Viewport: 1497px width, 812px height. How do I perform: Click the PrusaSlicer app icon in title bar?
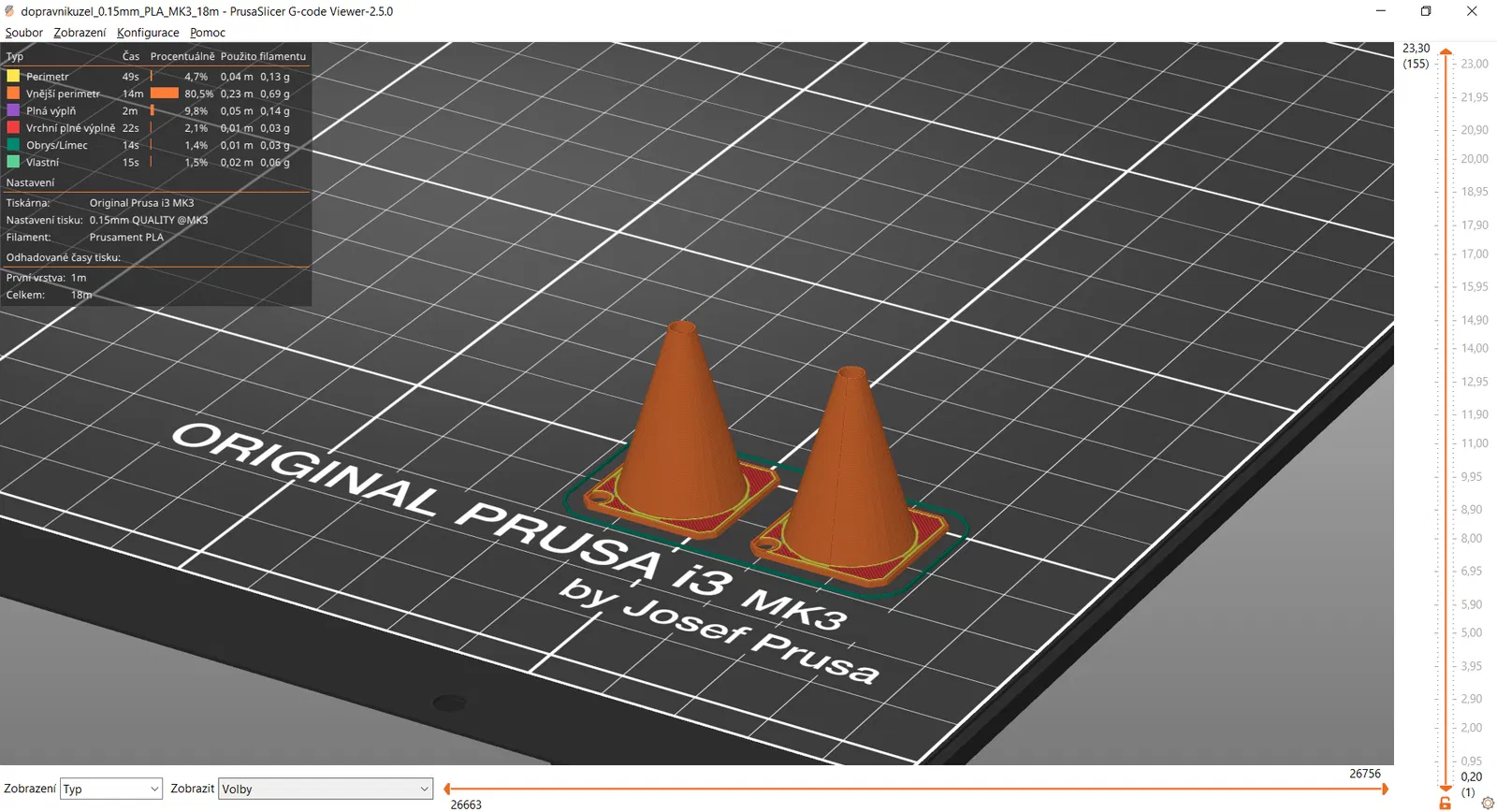9,11
